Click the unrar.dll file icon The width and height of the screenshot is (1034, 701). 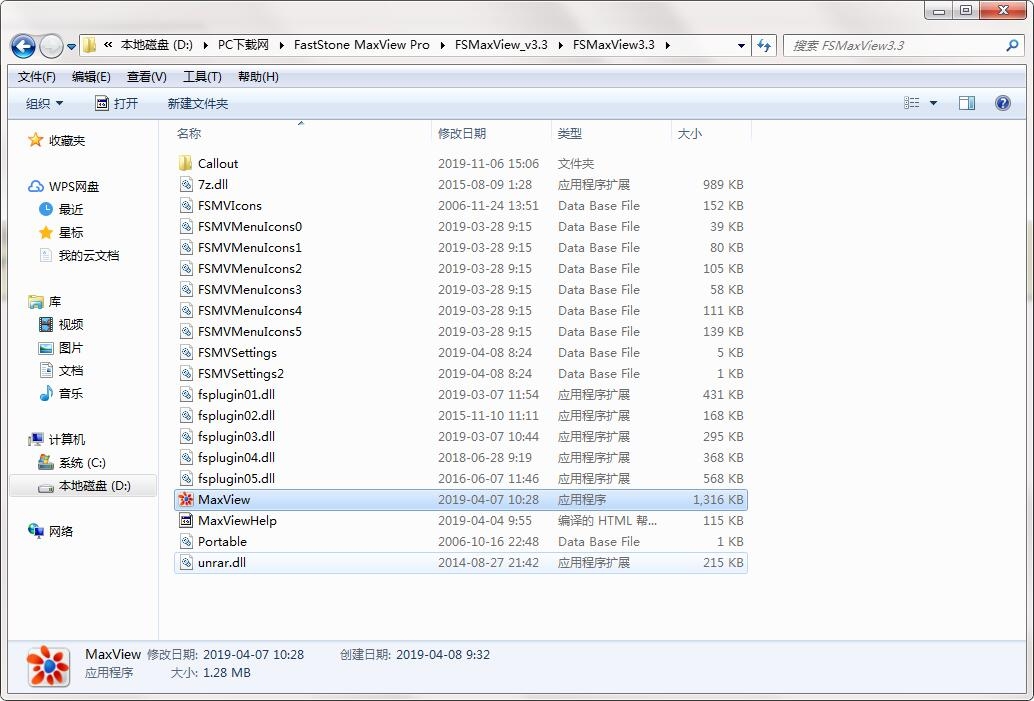tap(186, 563)
